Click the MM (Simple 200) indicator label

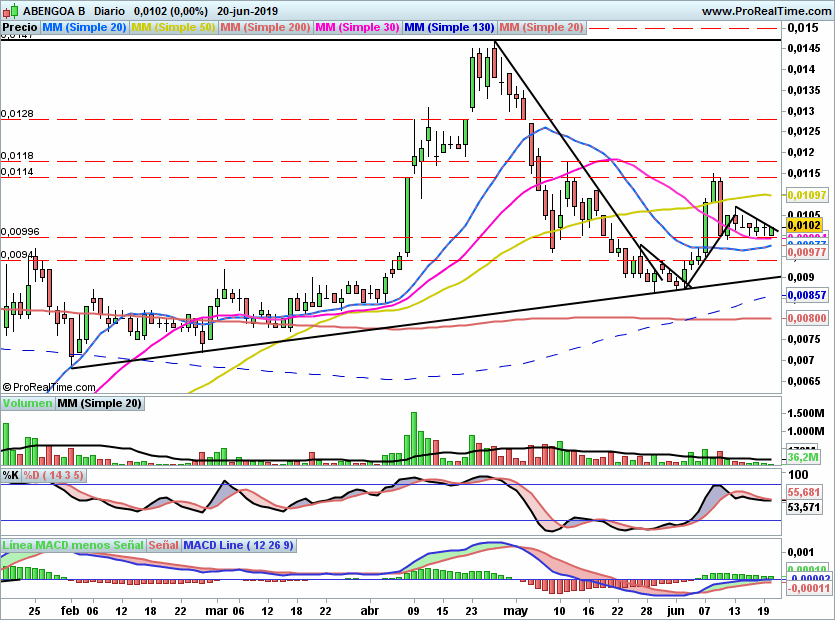265,27
